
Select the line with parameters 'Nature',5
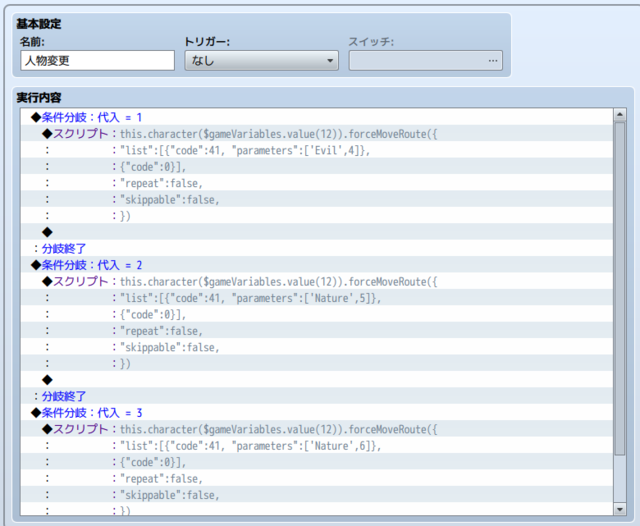pyautogui.click(x=317, y=298)
